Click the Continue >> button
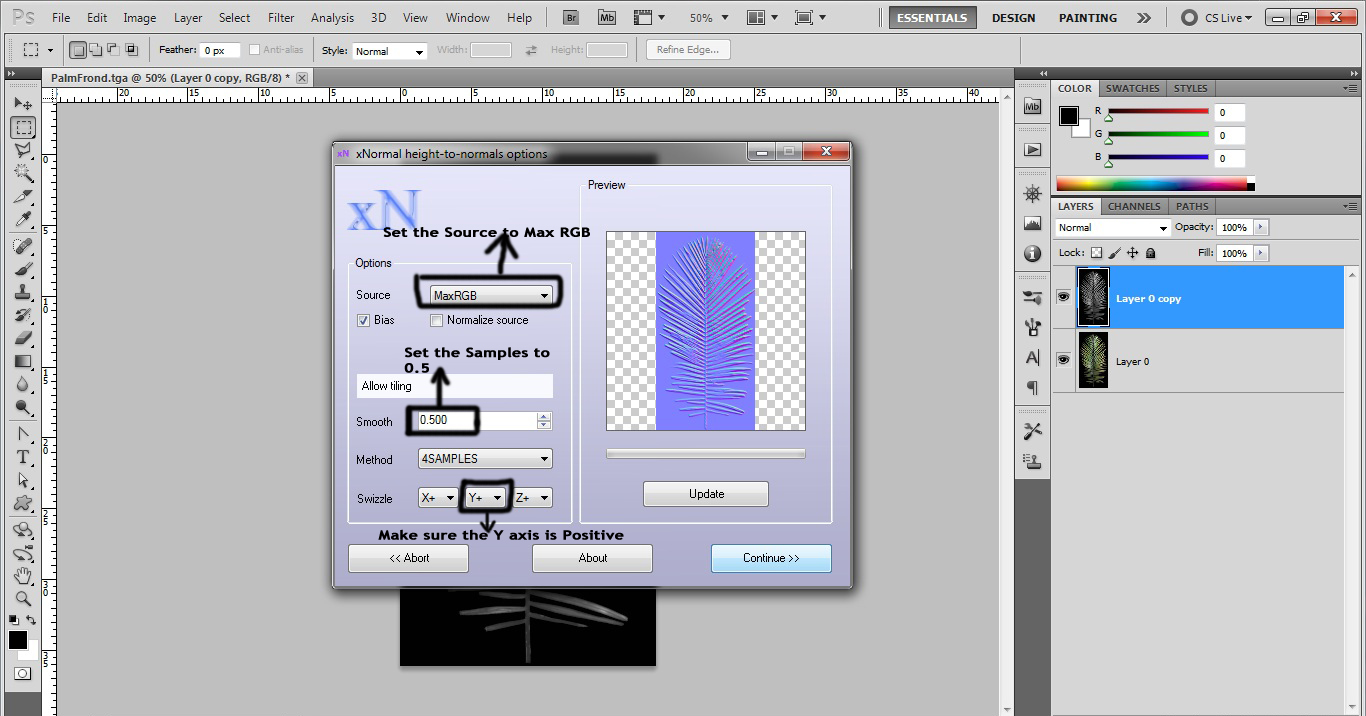1366x716 pixels. pyautogui.click(x=771, y=558)
